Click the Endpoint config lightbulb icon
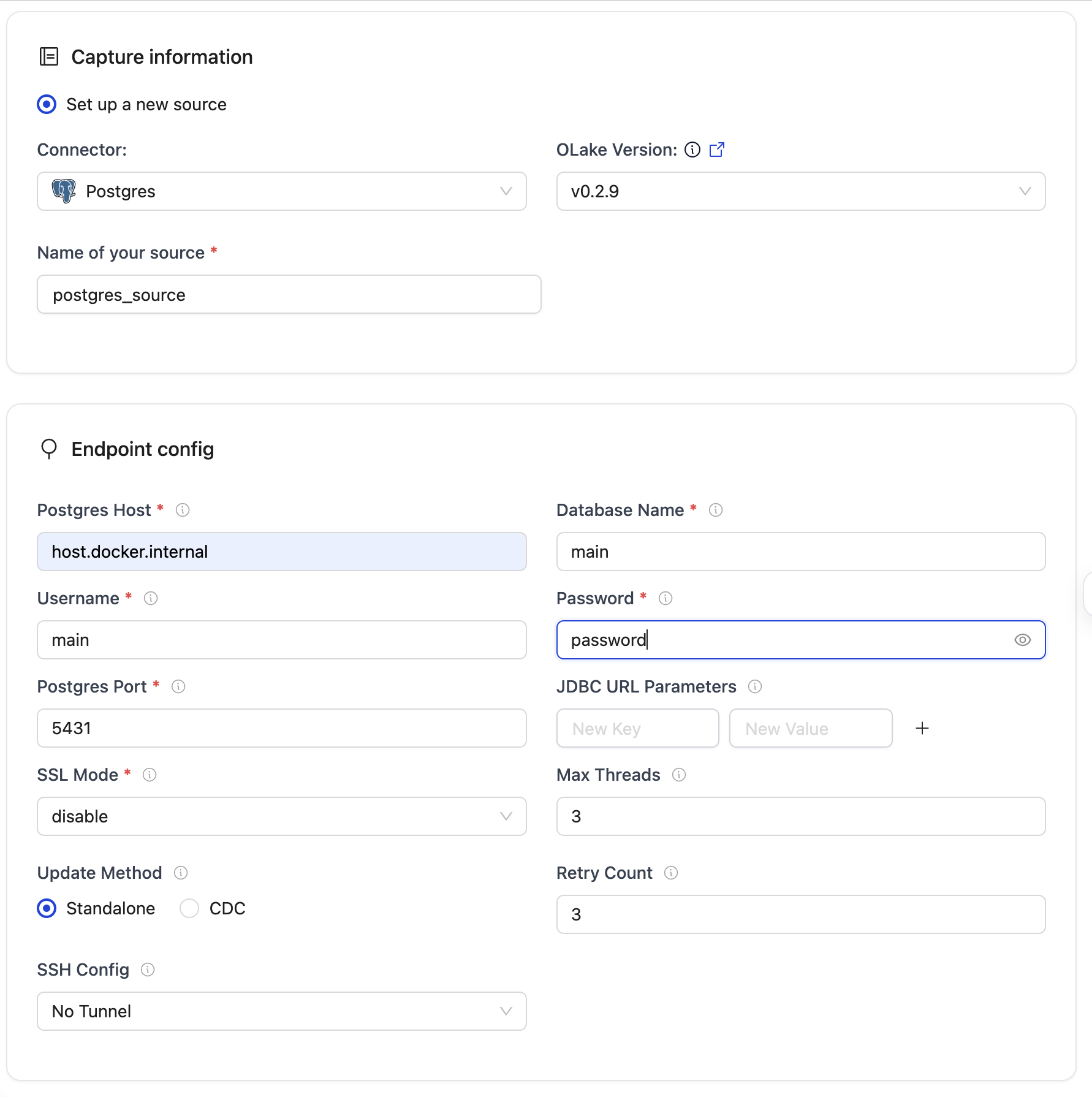The height and width of the screenshot is (1097, 1092). pos(49,449)
